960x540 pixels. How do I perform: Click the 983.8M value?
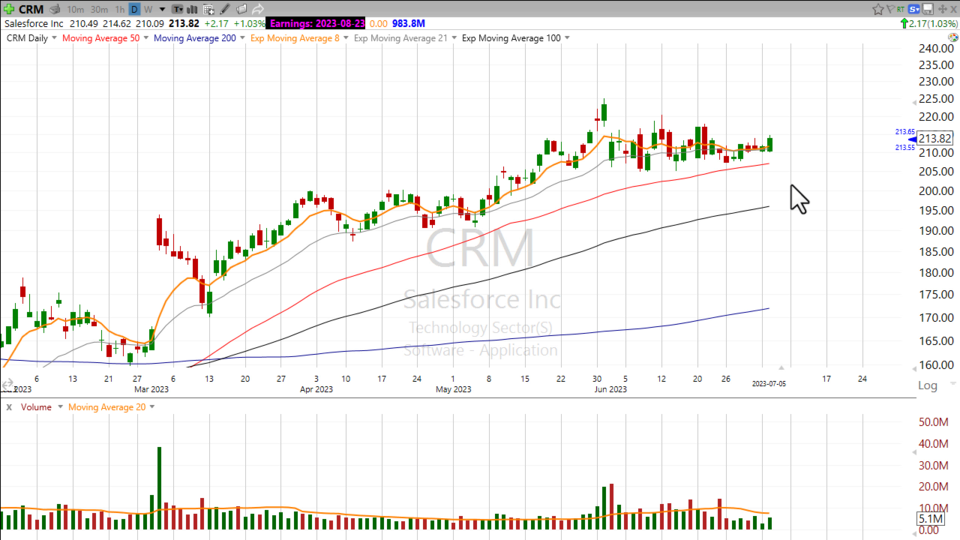coord(408,23)
